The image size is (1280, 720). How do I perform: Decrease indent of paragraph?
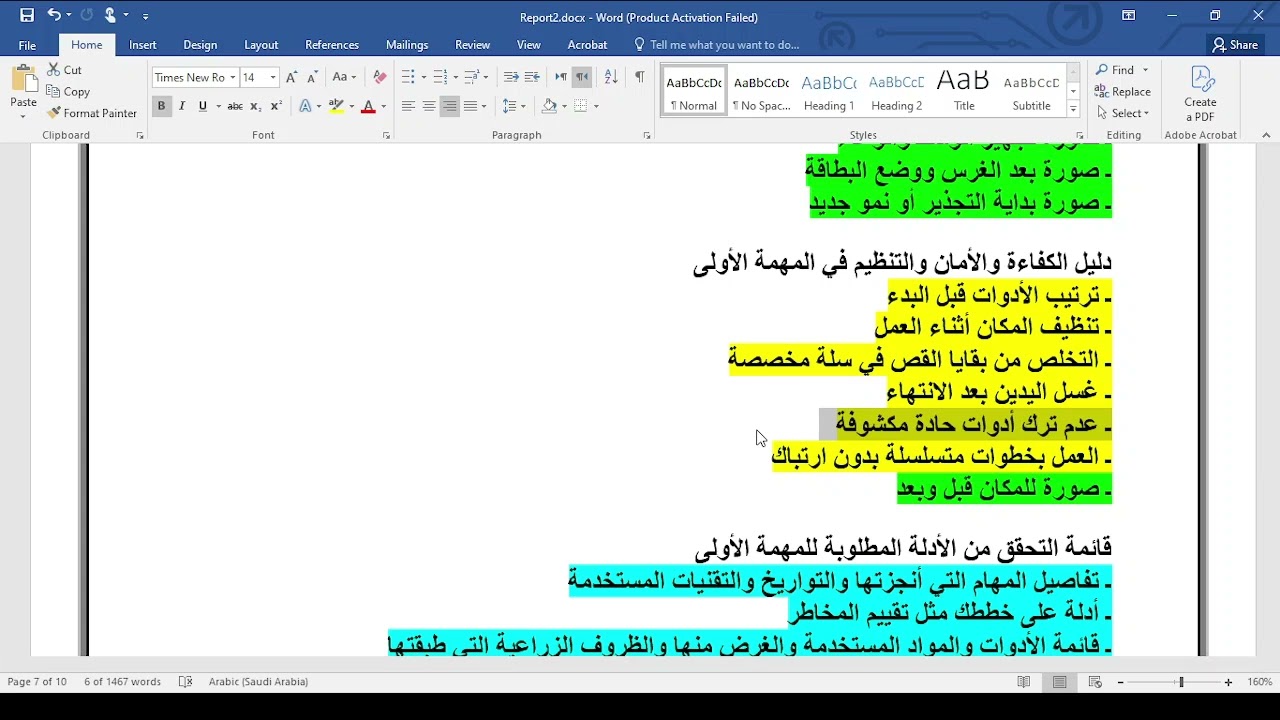point(511,77)
